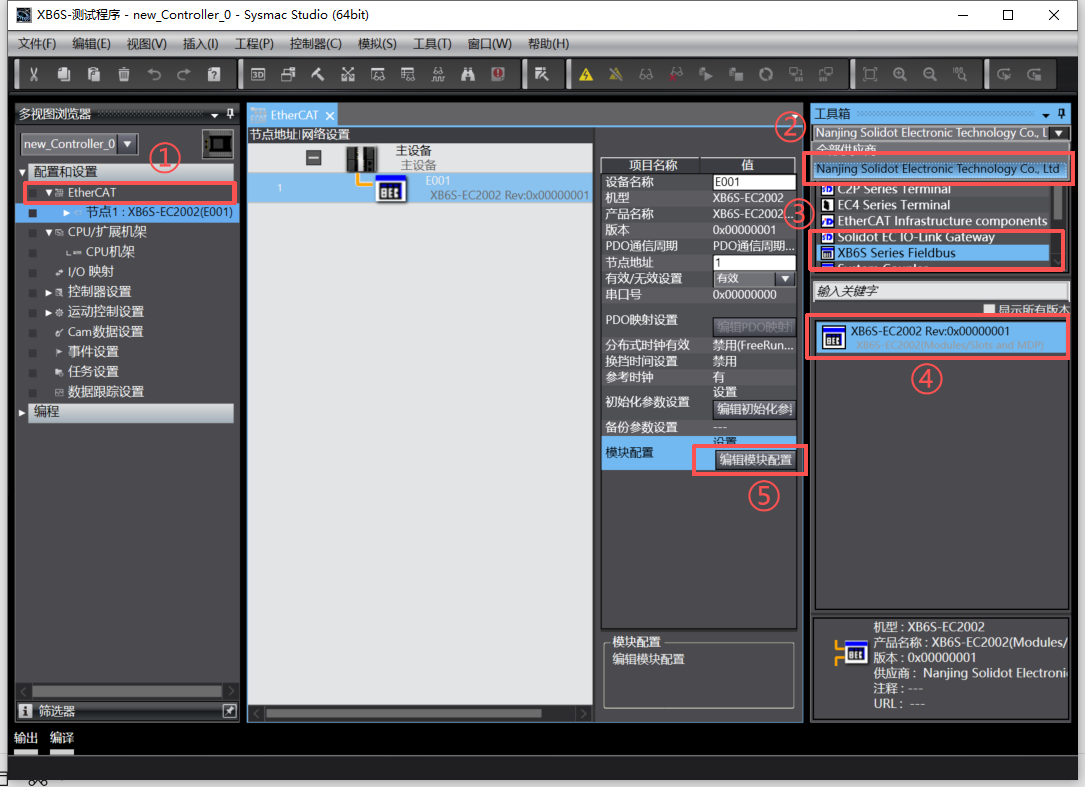Viewport: 1085px width, 787px height.
Task: Open the 3D visualizer toolbar icon
Action: [x=258, y=74]
